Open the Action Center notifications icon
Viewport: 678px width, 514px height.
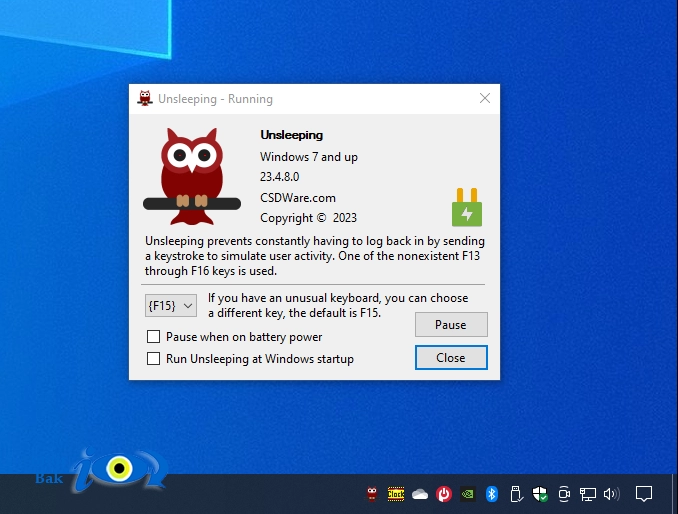[643, 494]
